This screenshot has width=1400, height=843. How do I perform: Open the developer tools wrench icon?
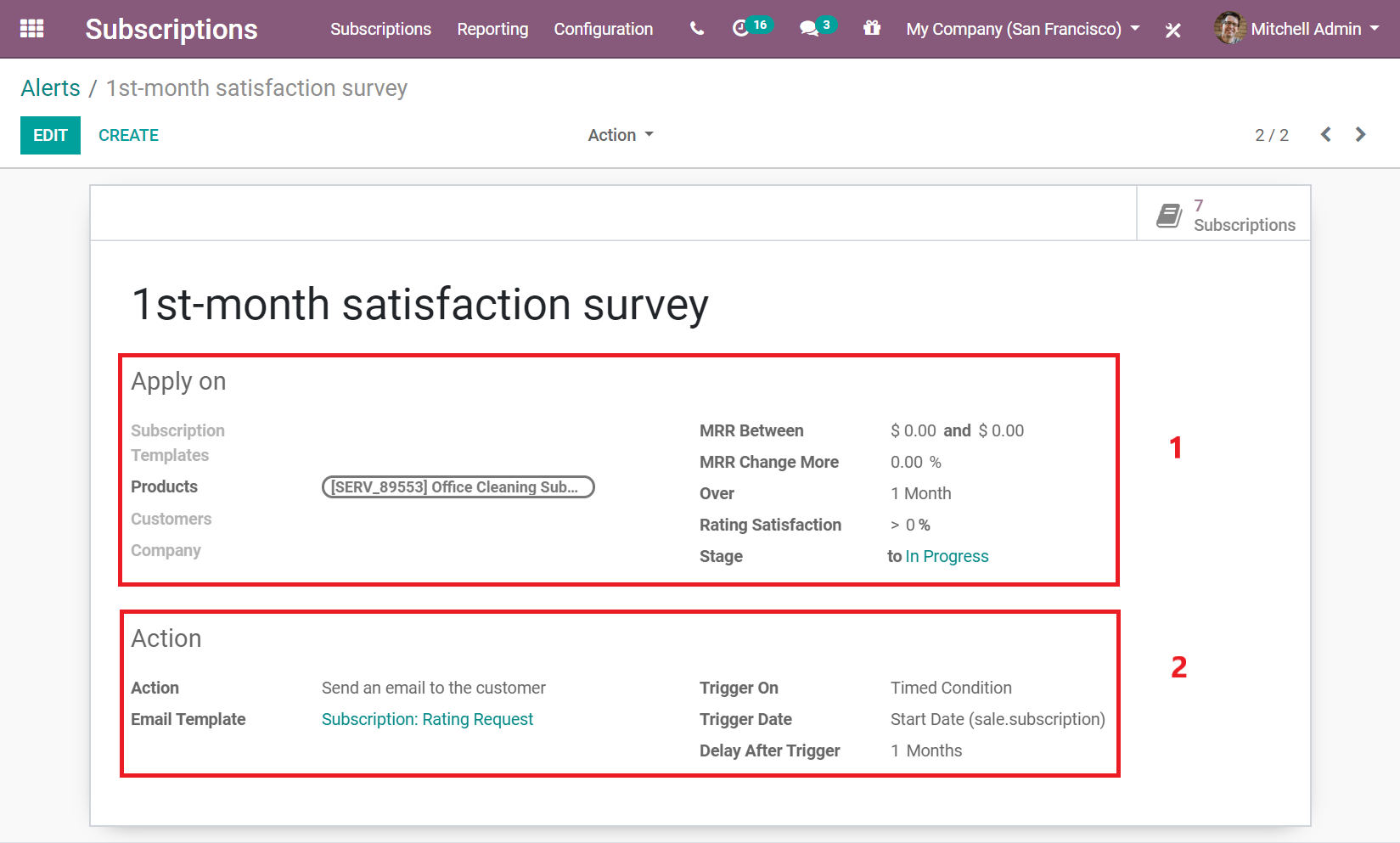[1173, 28]
